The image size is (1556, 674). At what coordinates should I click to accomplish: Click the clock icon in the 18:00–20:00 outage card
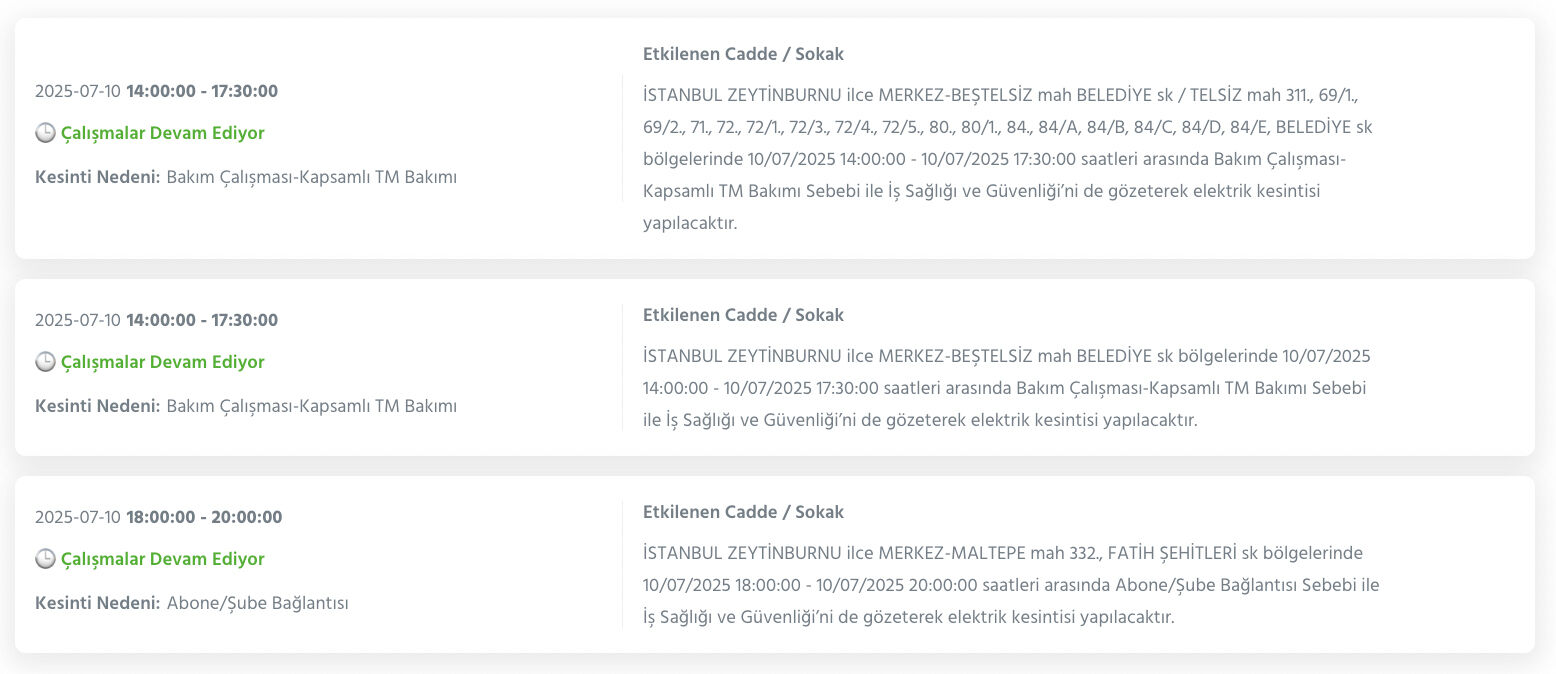pos(45,559)
